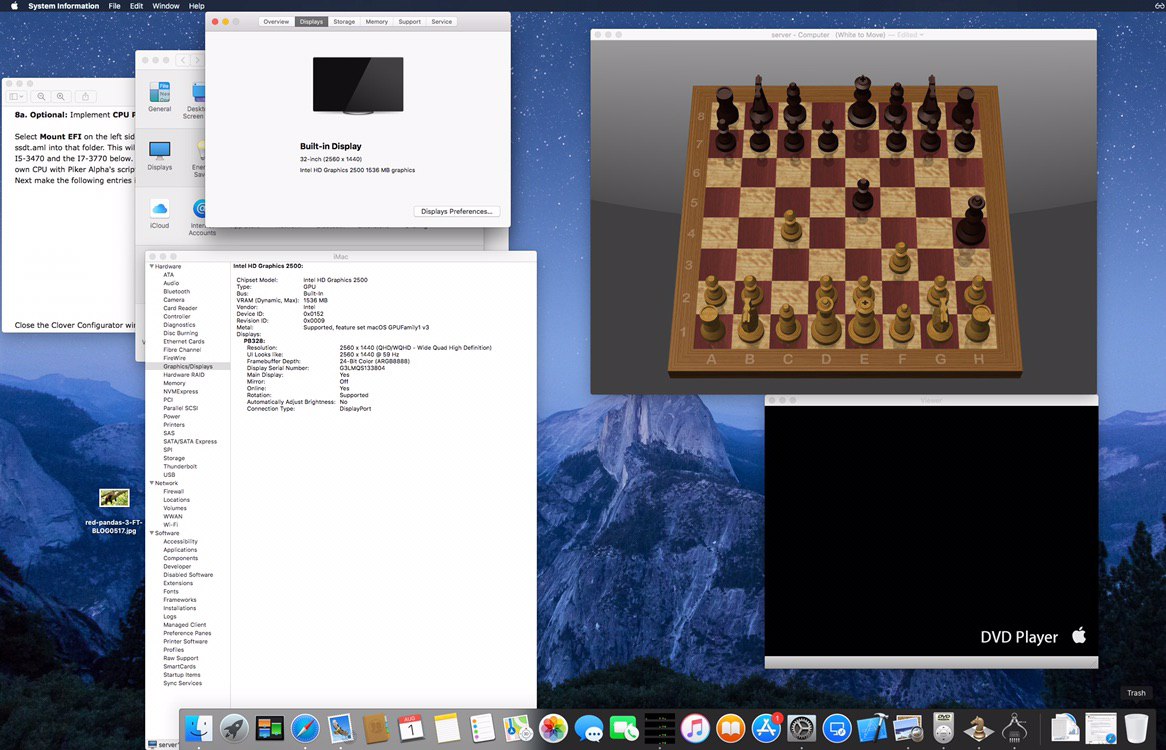
Task: Select Graphics/Displays in hardware list
Action: (188, 366)
